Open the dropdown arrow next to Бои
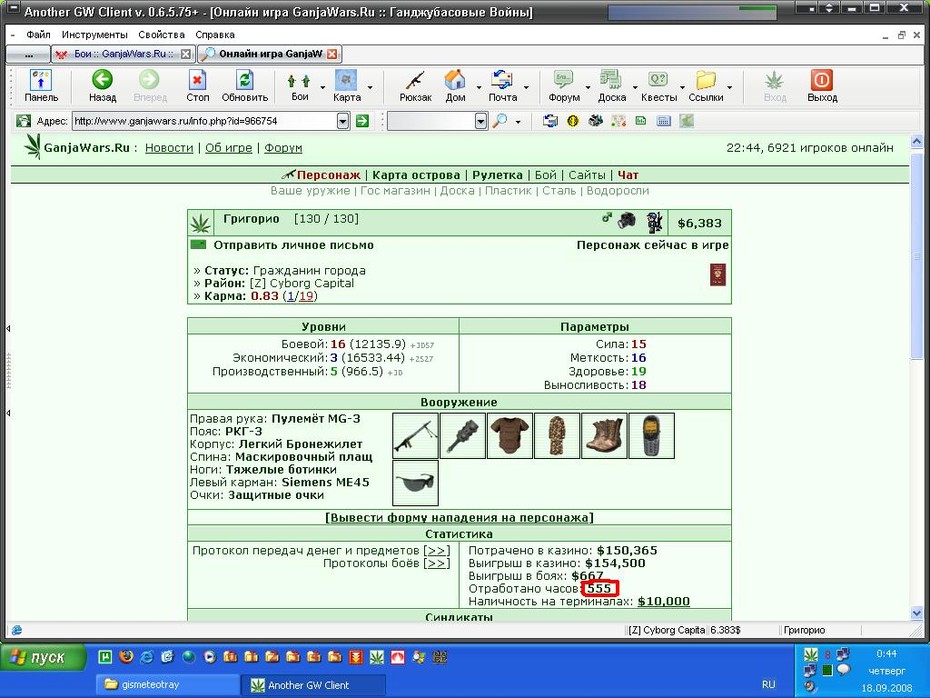 click(323, 87)
